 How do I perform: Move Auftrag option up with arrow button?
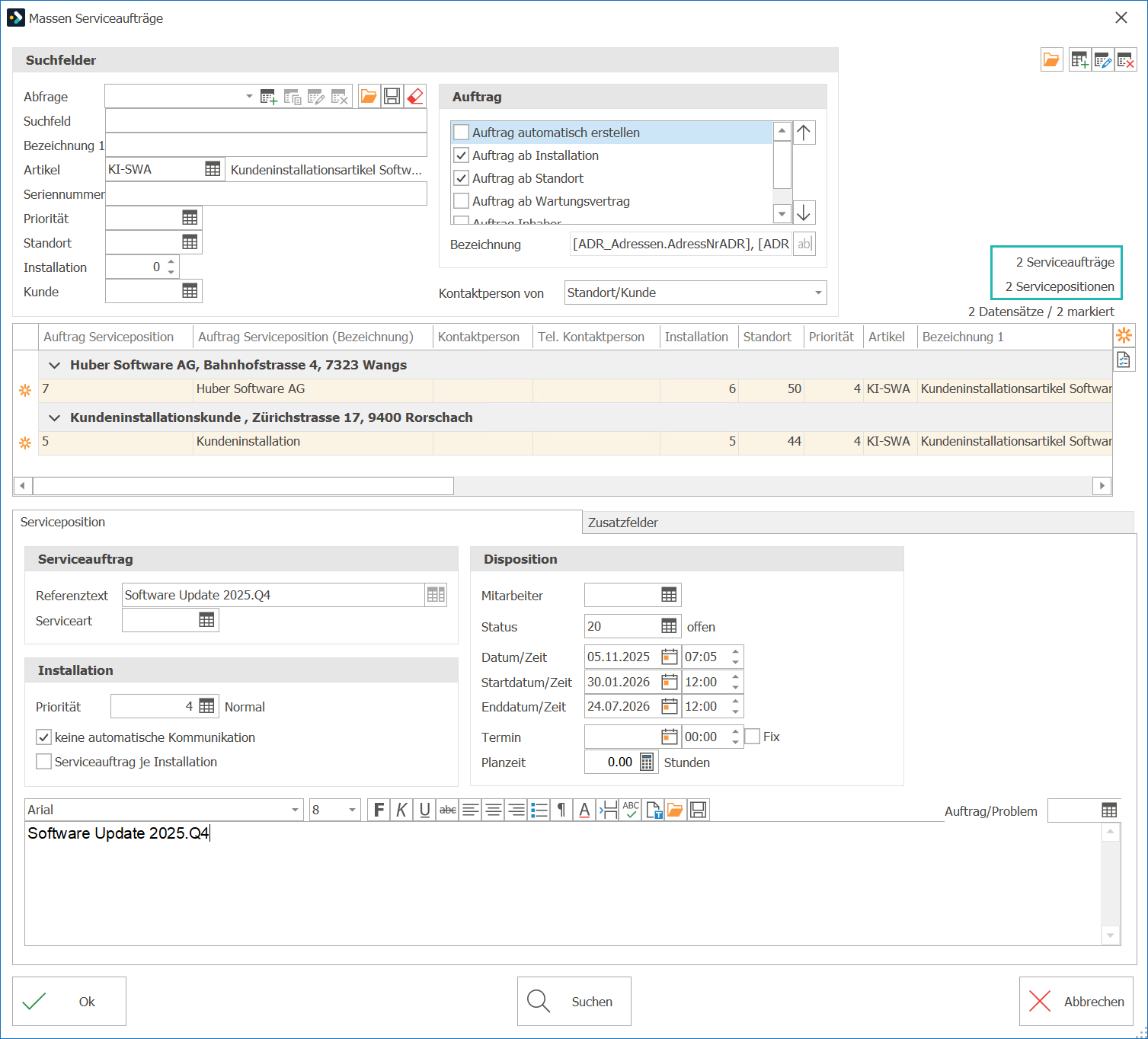tap(804, 133)
